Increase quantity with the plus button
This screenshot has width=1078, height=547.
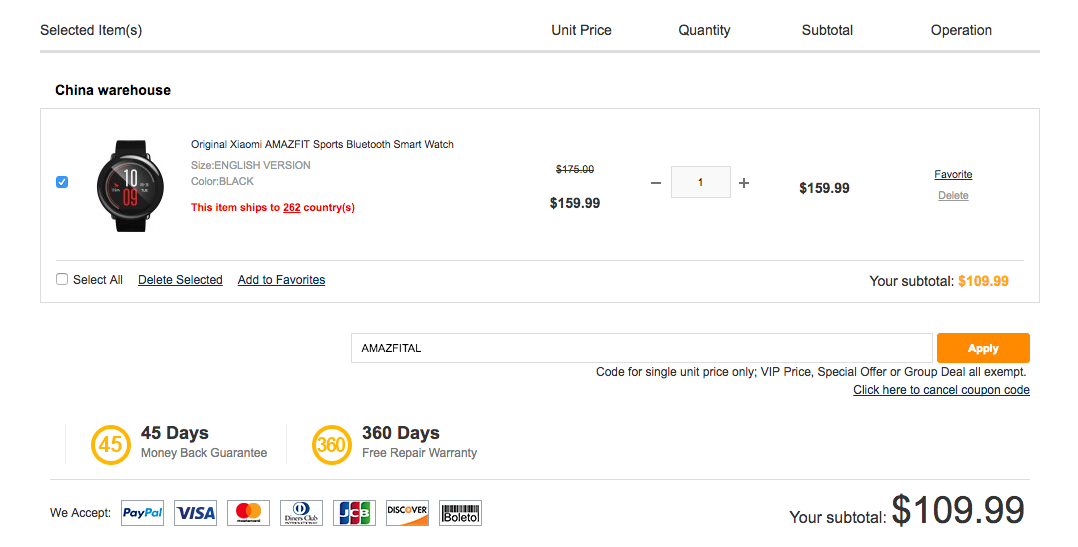click(744, 183)
